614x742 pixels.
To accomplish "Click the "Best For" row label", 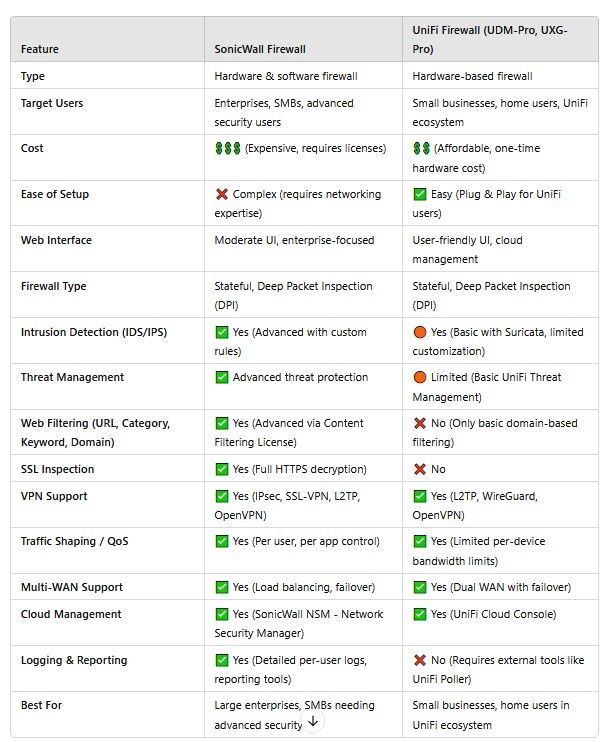I will tap(42, 705).
